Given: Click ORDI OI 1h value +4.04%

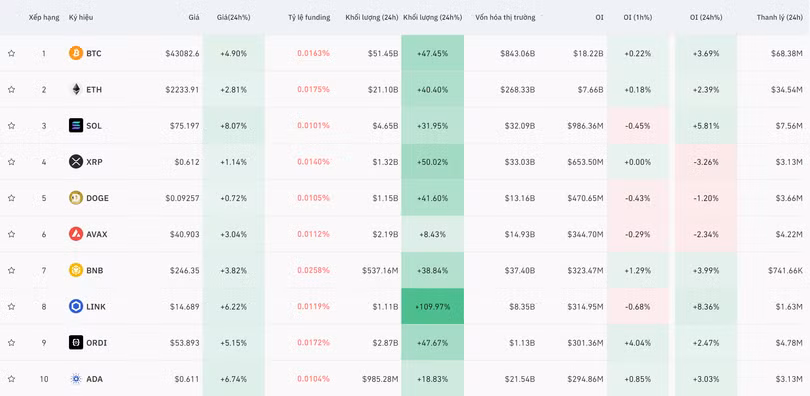Looking at the screenshot, I should [x=637, y=342].
